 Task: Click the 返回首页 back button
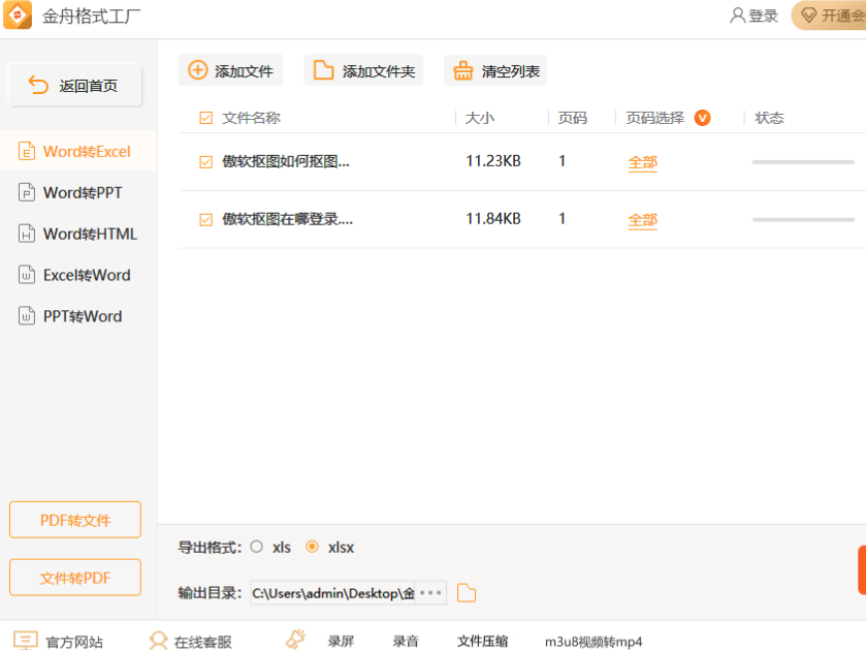point(75,86)
